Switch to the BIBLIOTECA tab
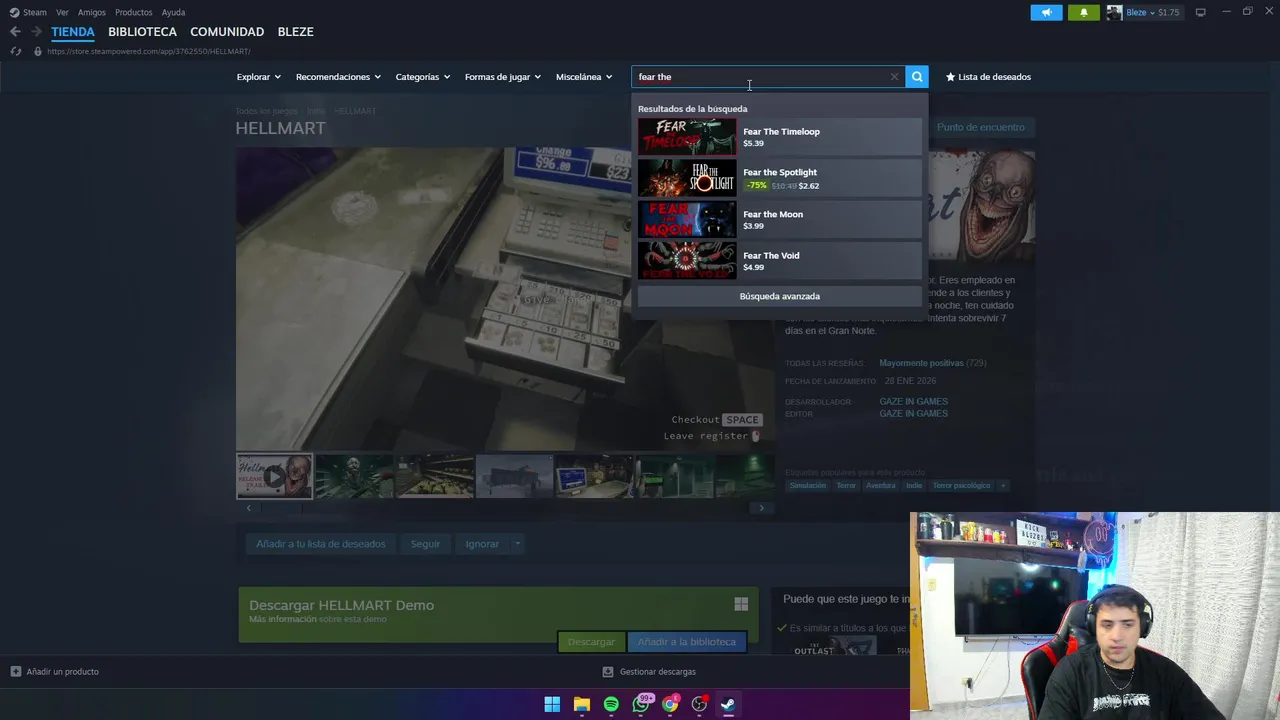This screenshot has width=1280, height=720. click(142, 32)
